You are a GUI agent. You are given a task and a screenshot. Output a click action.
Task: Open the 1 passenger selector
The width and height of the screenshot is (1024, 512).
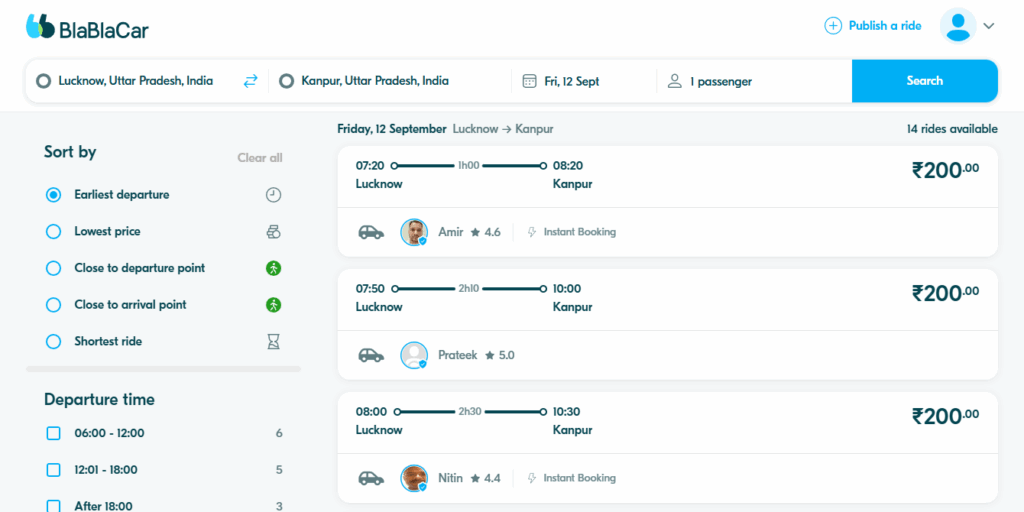coord(720,81)
